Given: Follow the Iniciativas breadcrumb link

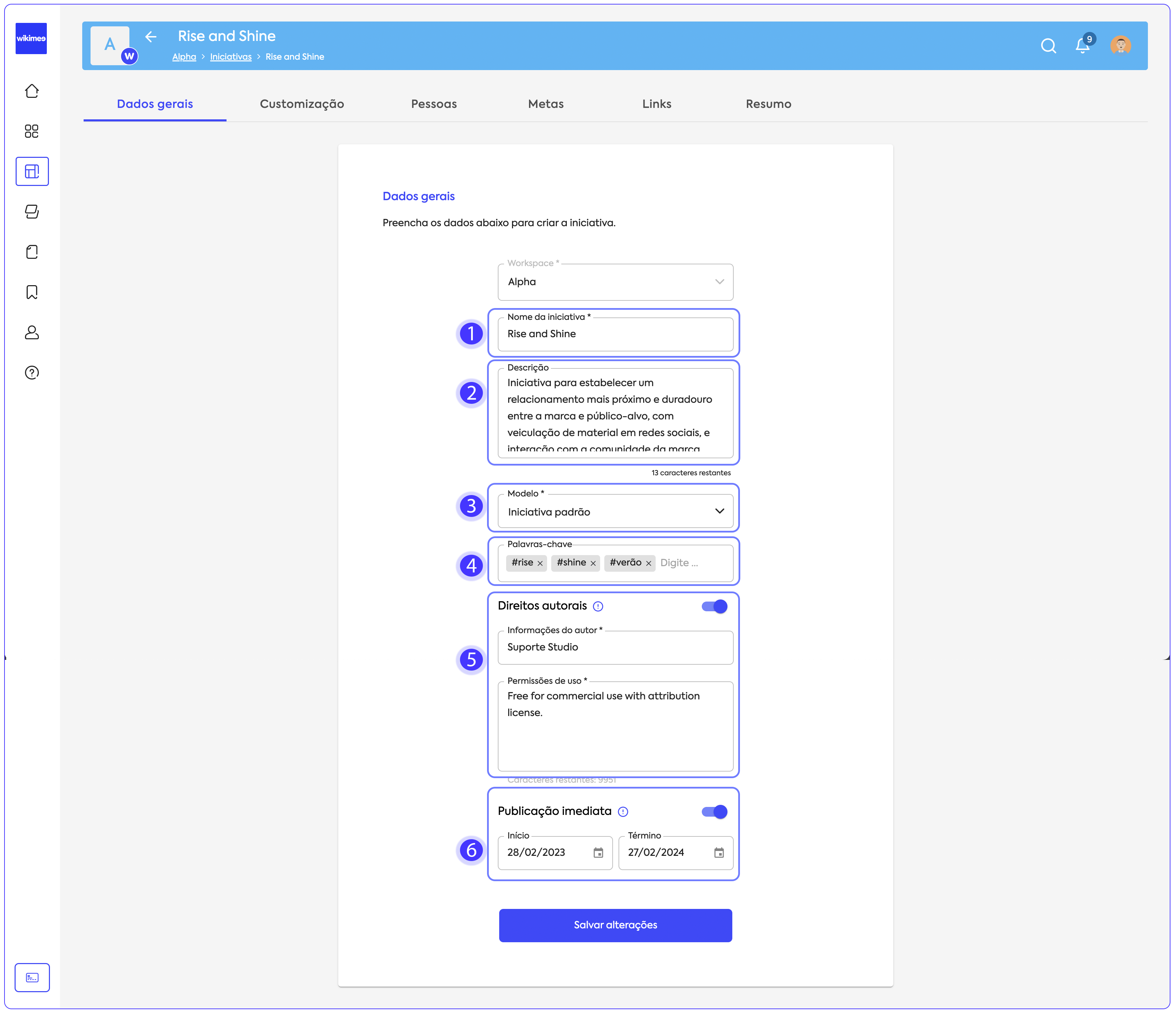Looking at the screenshot, I should (x=230, y=57).
